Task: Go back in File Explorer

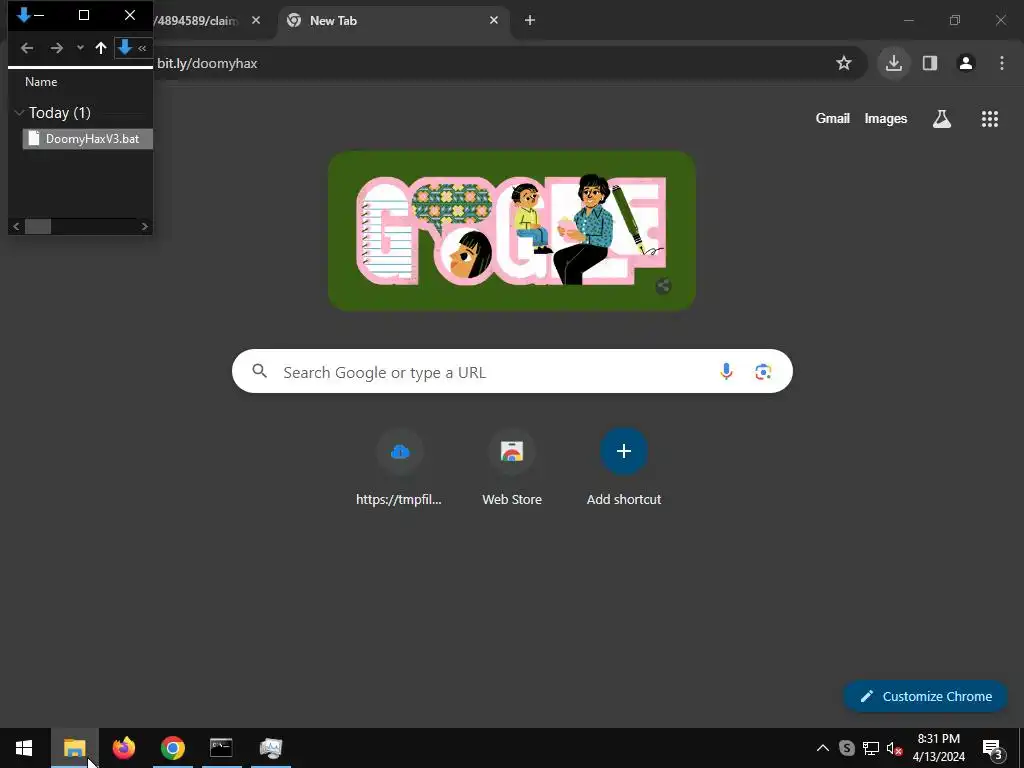Action: click(27, 48)
